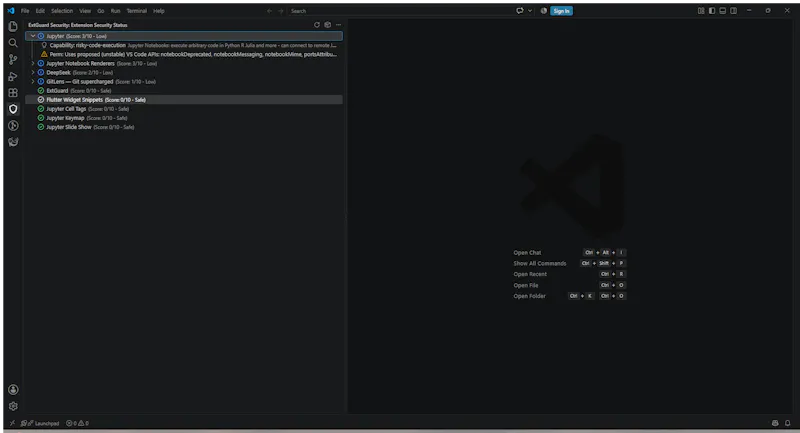Click the VS Code logo in title bar

click(x=11, y=11)
